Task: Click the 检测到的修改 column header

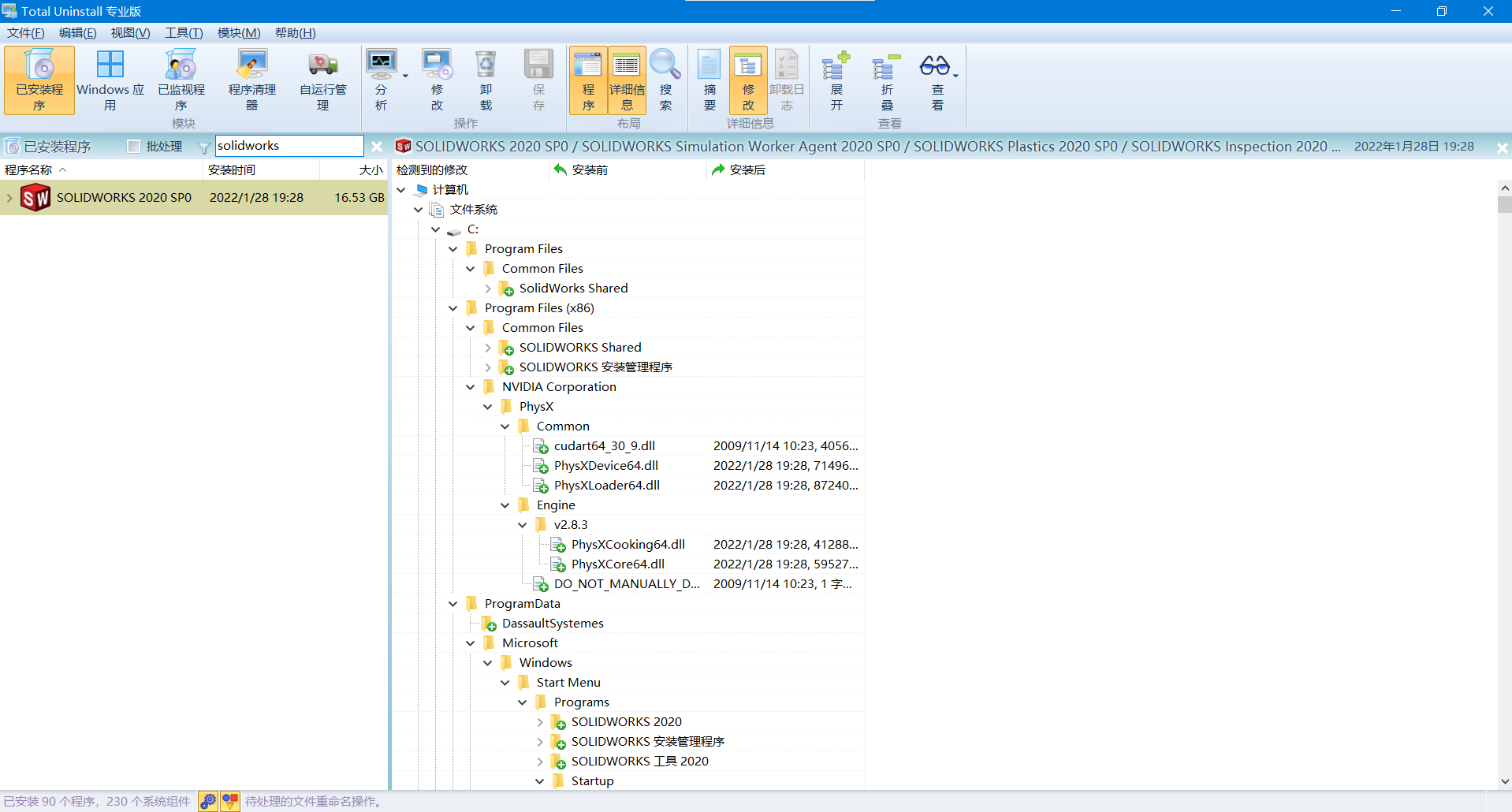Action: click(471, 169)
